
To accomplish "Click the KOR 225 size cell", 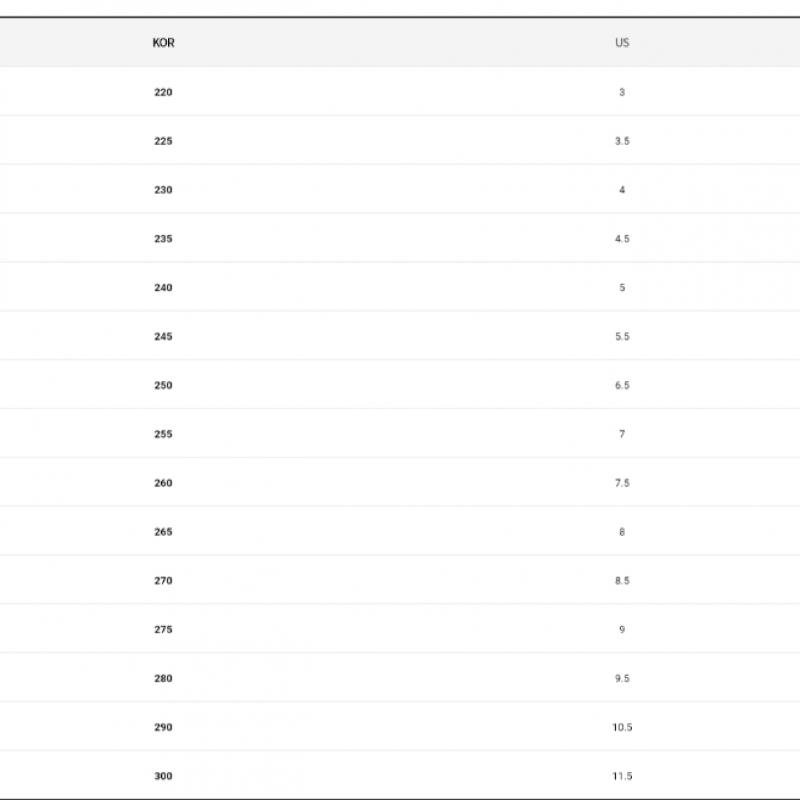I will [x=163, y=141].
